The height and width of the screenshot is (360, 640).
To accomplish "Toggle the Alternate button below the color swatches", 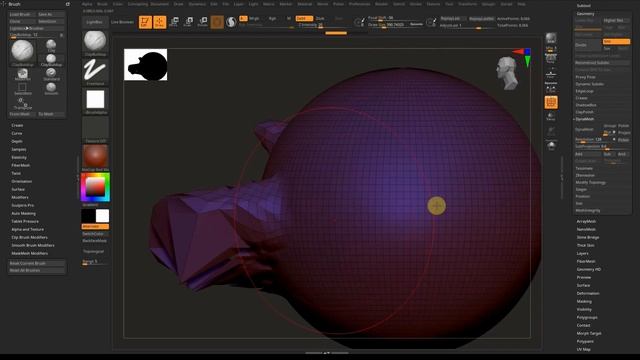I will click(x=95, y=227).
